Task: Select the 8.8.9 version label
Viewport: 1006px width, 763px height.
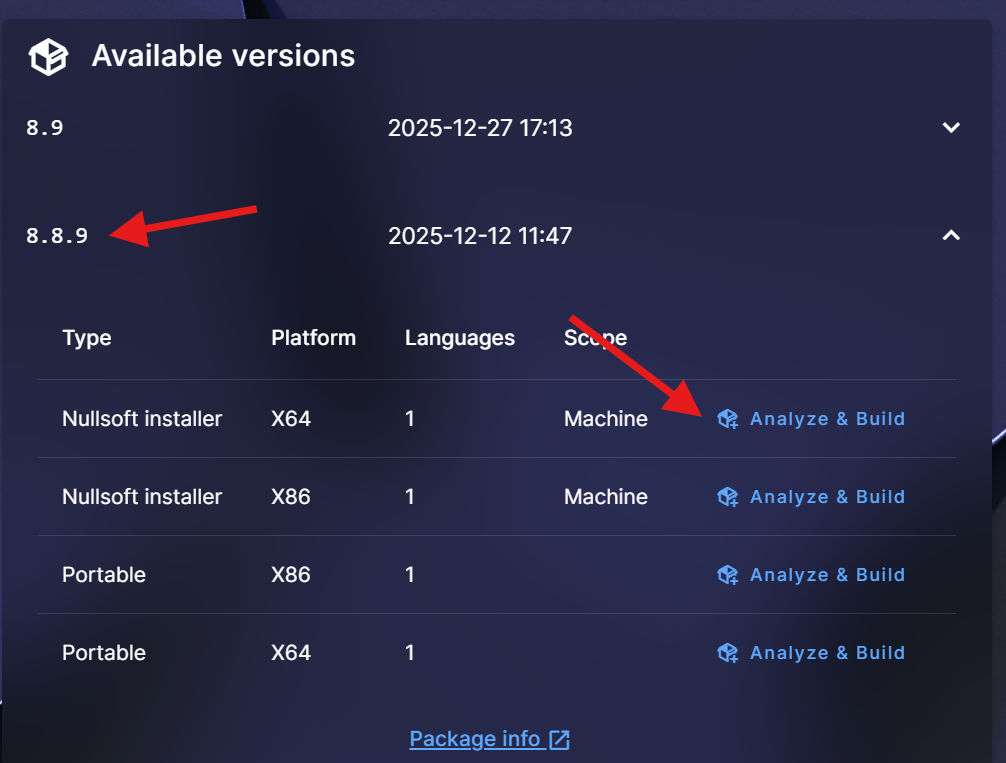Action: click(57, 236)
